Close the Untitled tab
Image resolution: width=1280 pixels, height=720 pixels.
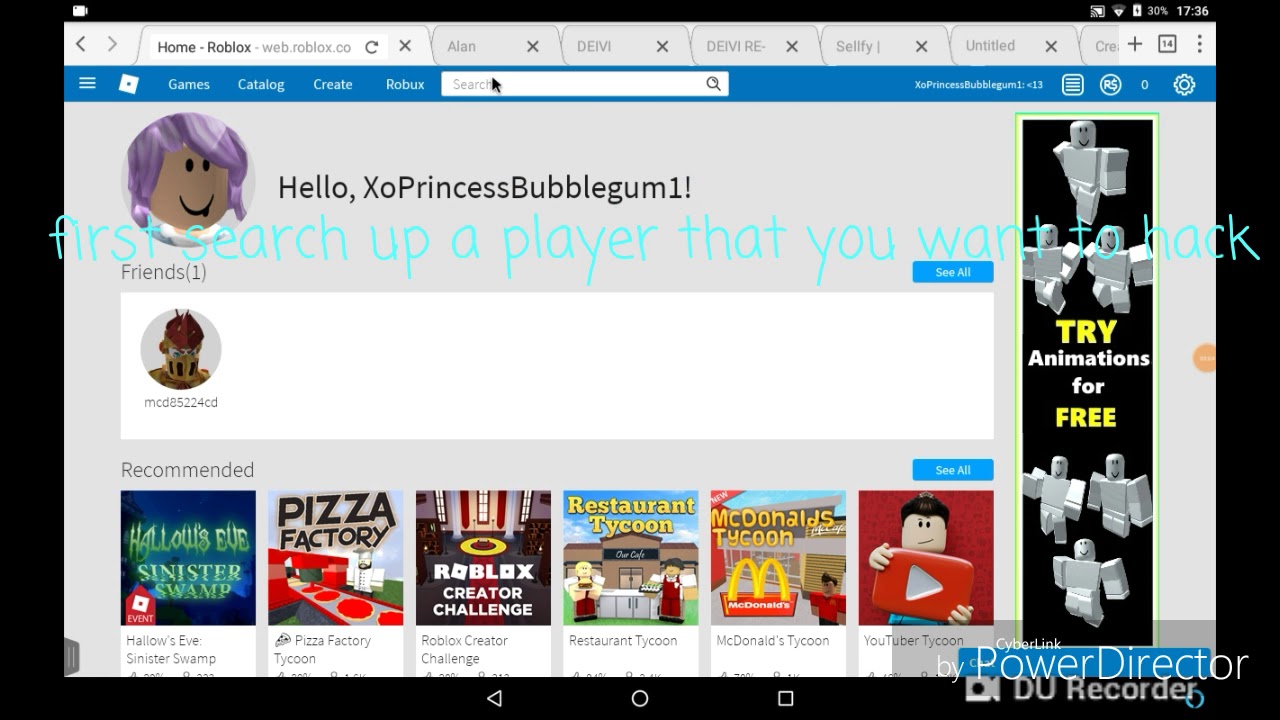click(1051, 46)
